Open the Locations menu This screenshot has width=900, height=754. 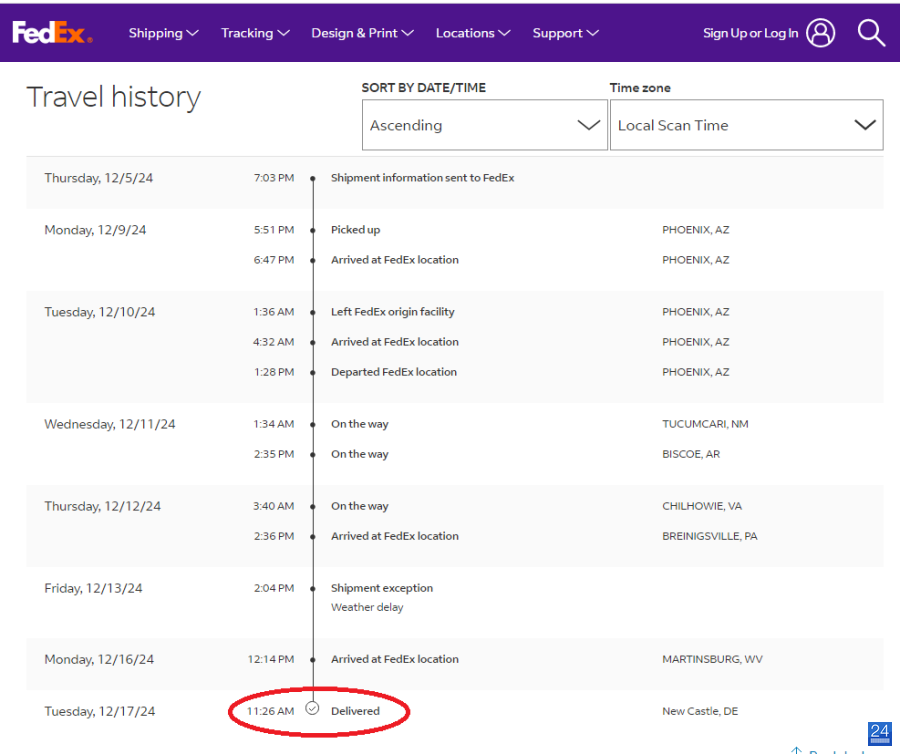click(x=473, y=33)
